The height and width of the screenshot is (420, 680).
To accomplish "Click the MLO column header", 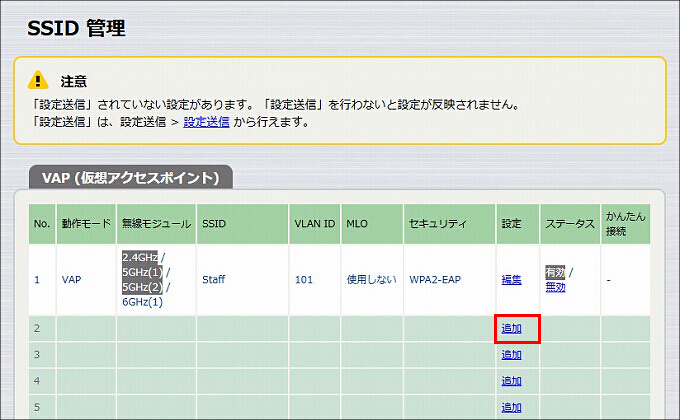I will pyautogui.click(x=372, y=224).
